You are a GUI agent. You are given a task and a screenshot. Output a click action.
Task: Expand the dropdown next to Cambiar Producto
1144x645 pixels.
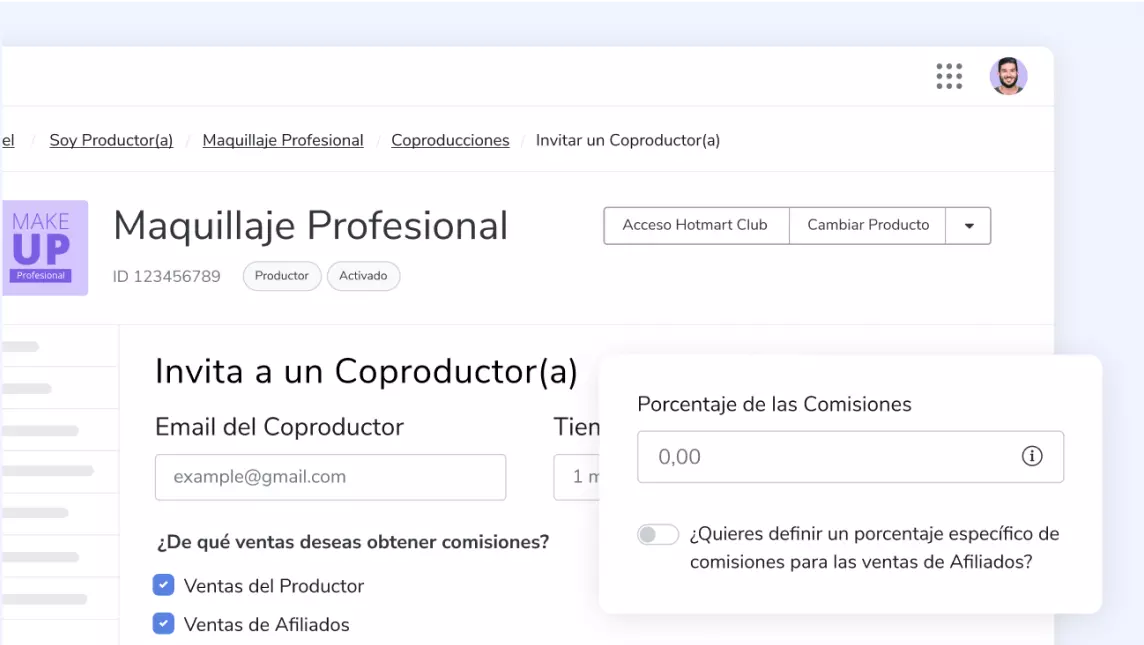coord(968,226)
